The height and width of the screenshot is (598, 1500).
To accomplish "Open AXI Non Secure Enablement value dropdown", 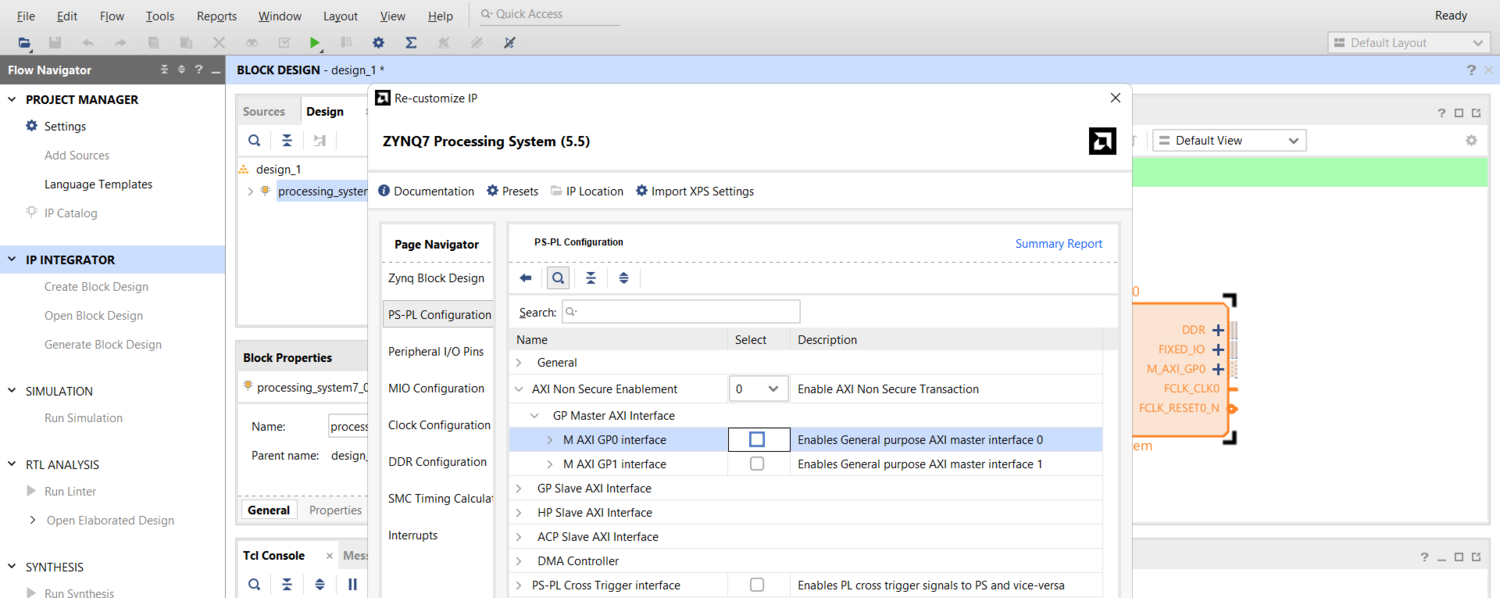I will 758,389.
